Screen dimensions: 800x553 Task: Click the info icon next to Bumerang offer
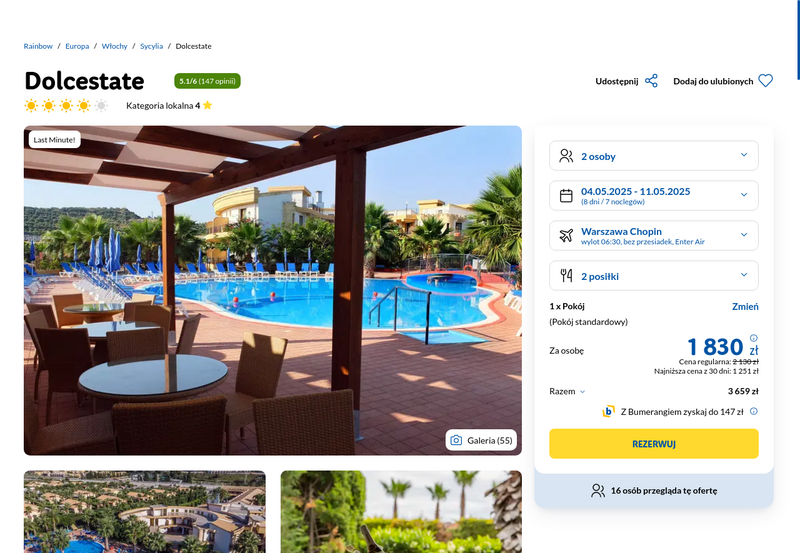coord(754,411)
